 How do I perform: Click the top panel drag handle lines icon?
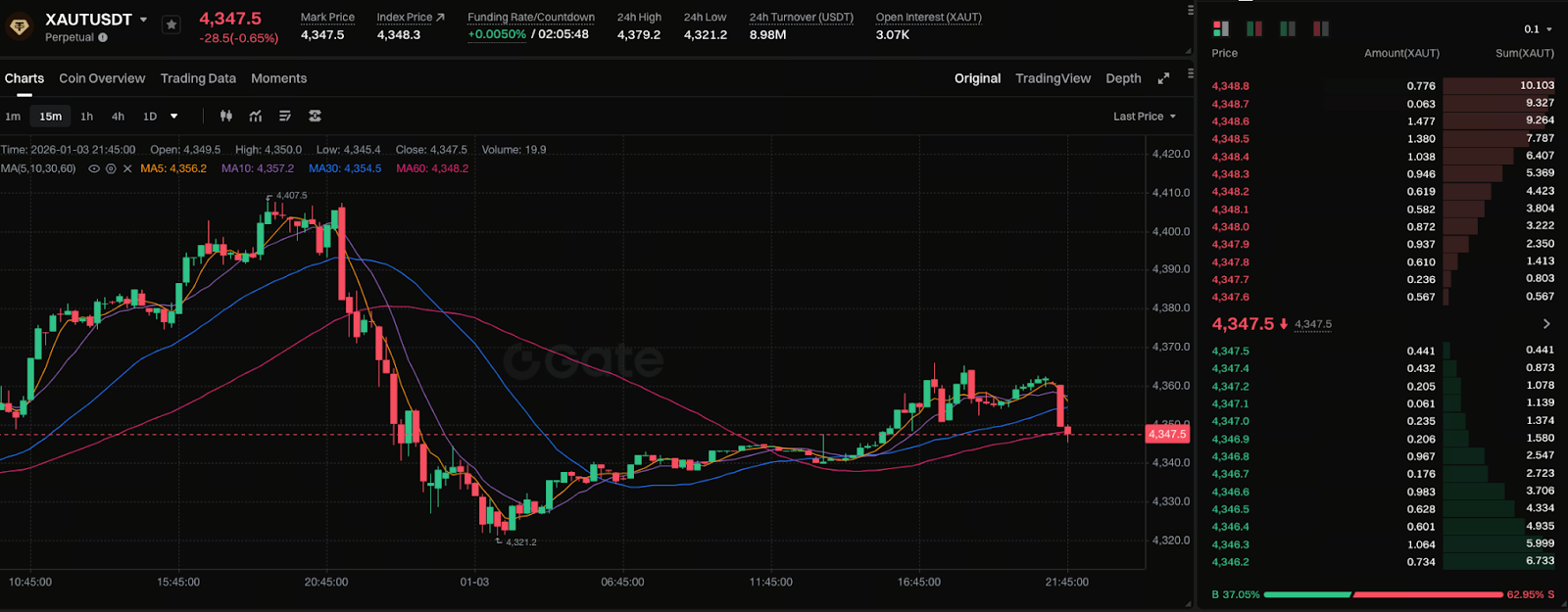click(x=1191, y=11)
